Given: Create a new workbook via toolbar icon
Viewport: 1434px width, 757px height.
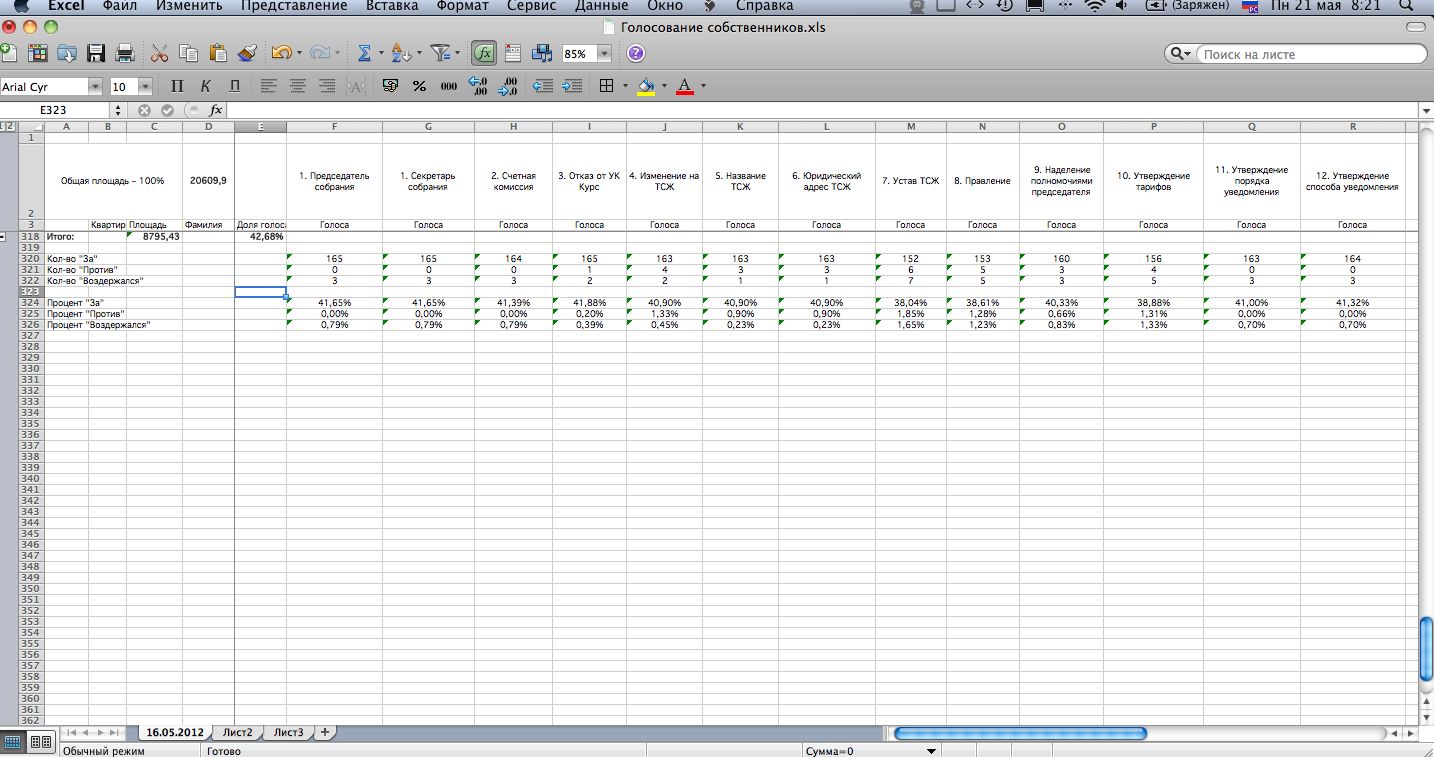Looking at the screenshot, I should pos(8,53).
